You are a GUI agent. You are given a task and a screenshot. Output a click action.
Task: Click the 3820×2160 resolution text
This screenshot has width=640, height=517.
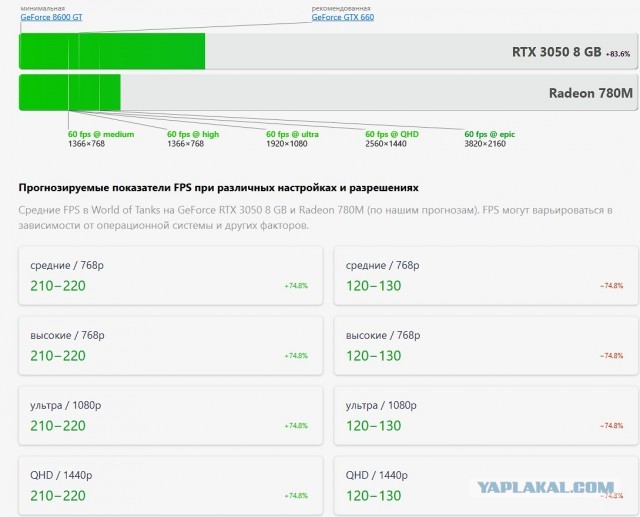click(485, 144)
